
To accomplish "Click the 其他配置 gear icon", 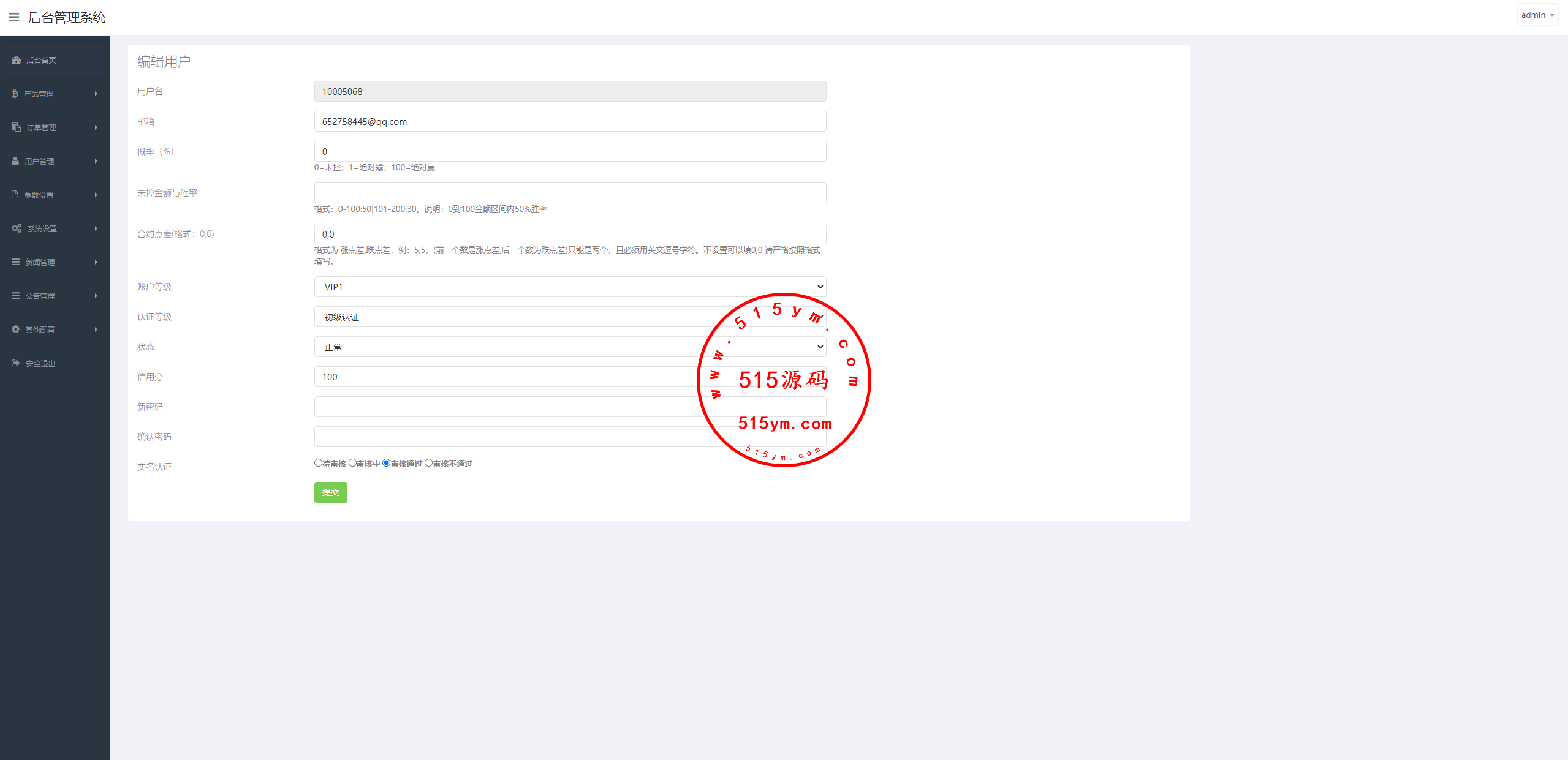I will click(15, 329).
